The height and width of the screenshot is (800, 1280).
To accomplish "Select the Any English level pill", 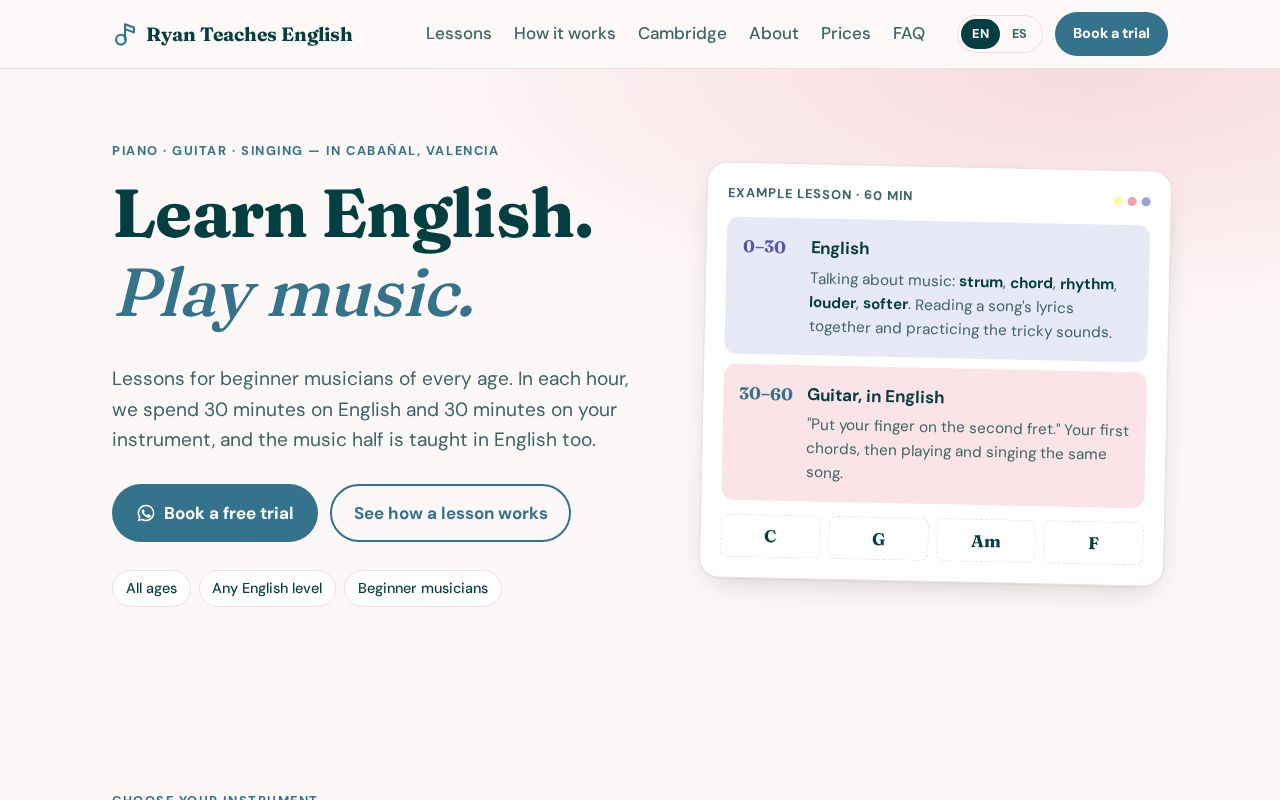I will pos(267,588).
